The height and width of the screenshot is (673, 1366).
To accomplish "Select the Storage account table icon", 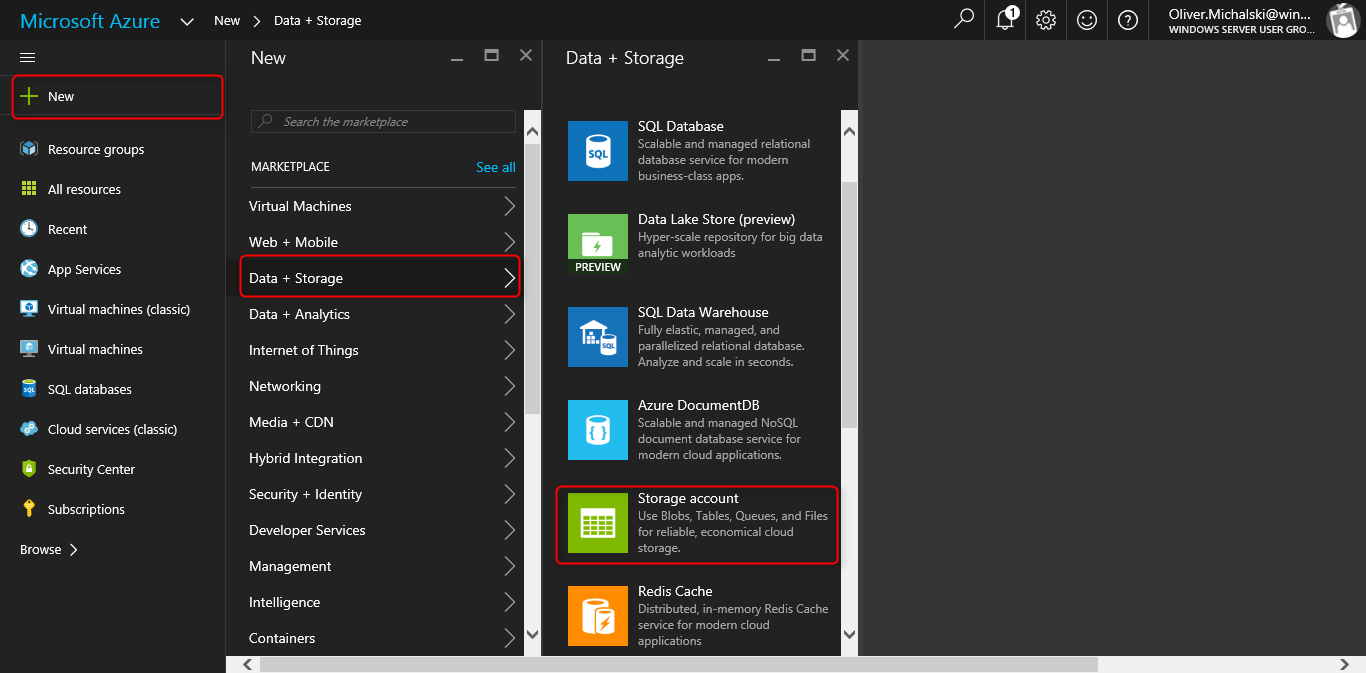I will [598, 523].
